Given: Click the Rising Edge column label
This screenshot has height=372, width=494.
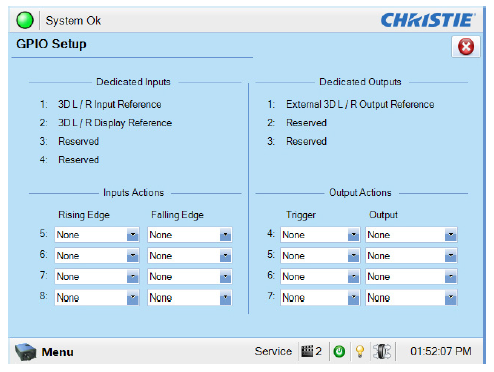Looking at the screenshot, I should [x=84, y=215].
